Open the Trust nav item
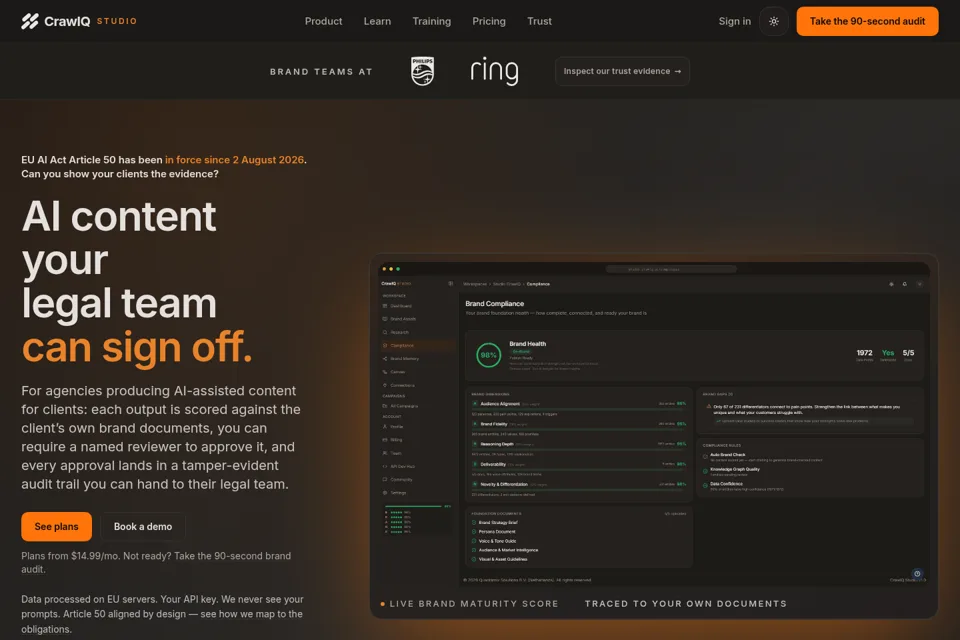Viewport: 960px width, 640px height. [x=539, y=21]
